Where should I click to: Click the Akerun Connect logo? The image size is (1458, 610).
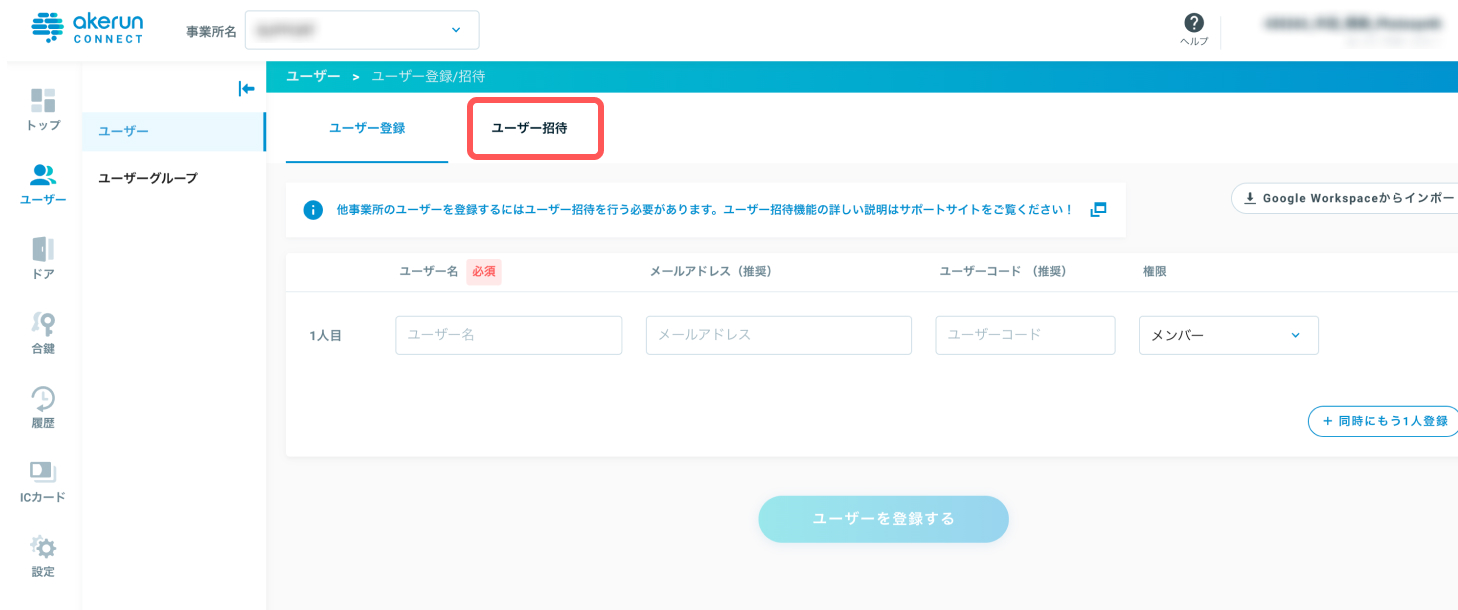[x=88, y=27]
